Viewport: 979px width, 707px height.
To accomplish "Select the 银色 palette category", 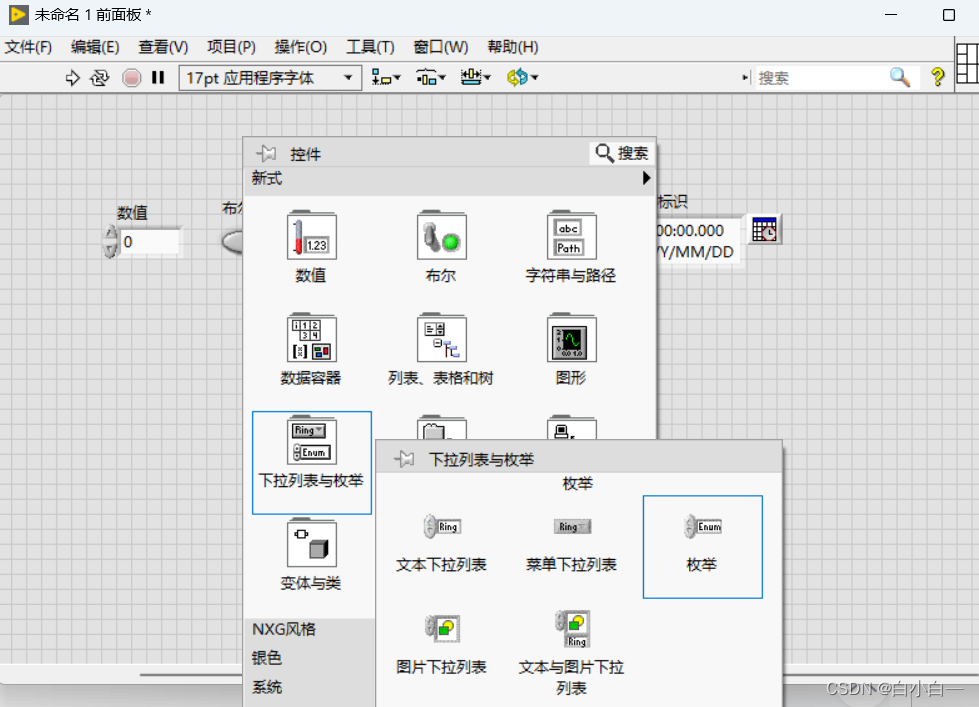I will pos(267,658).
